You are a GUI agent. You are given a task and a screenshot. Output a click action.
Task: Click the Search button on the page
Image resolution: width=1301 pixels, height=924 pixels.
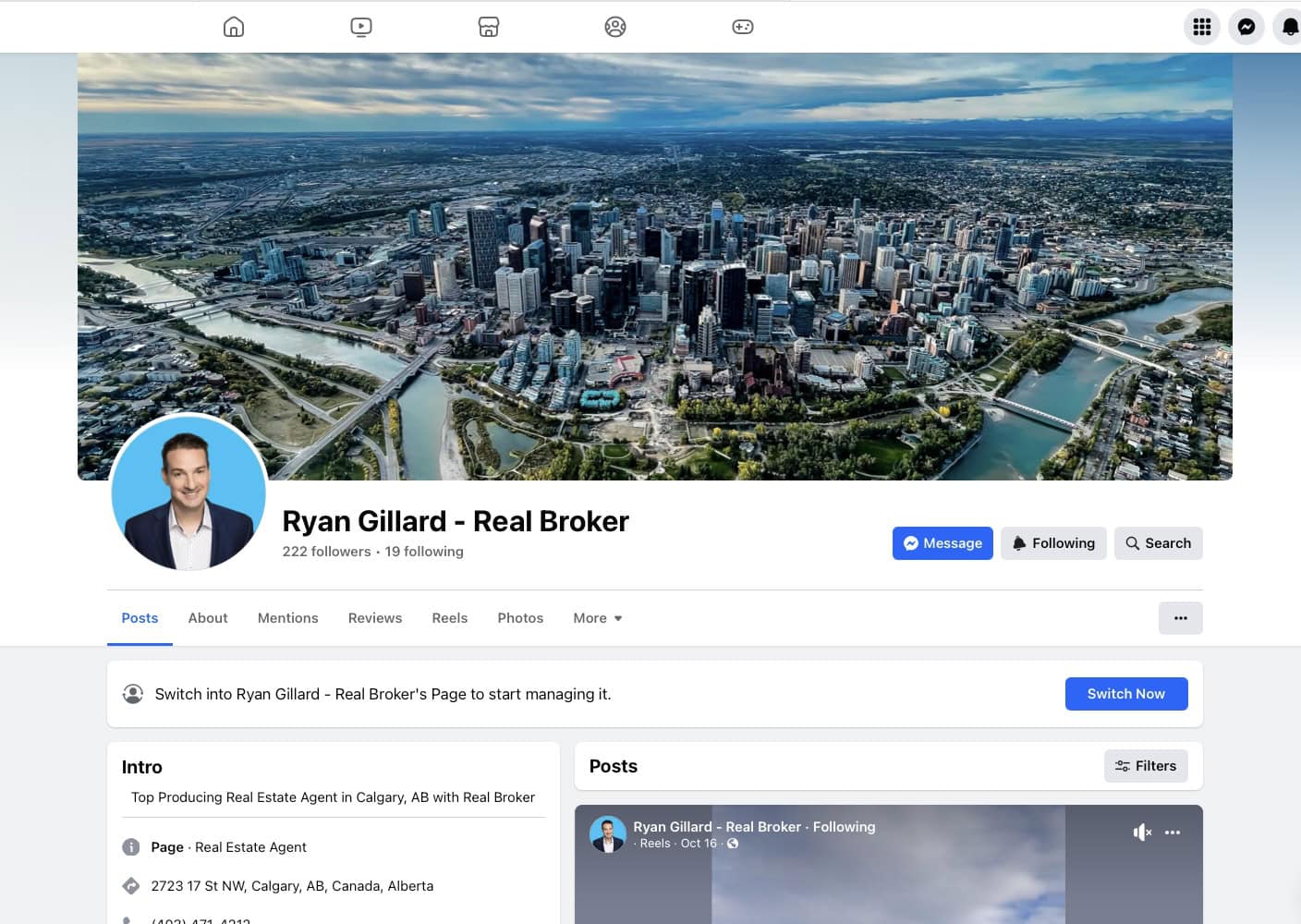click(1158, 543)
